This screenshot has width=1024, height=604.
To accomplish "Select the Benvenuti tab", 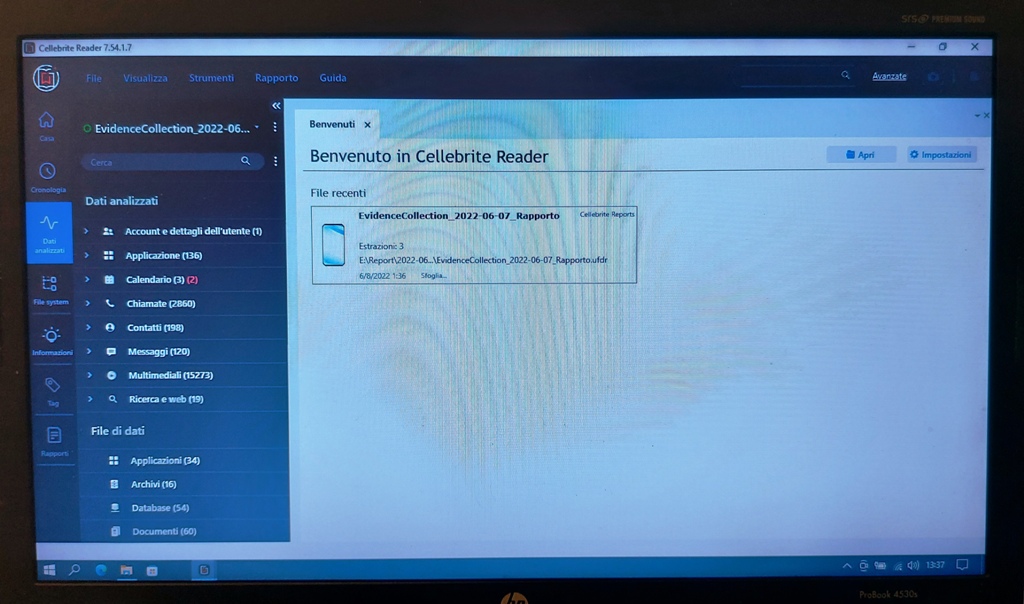I will [332, 124].
